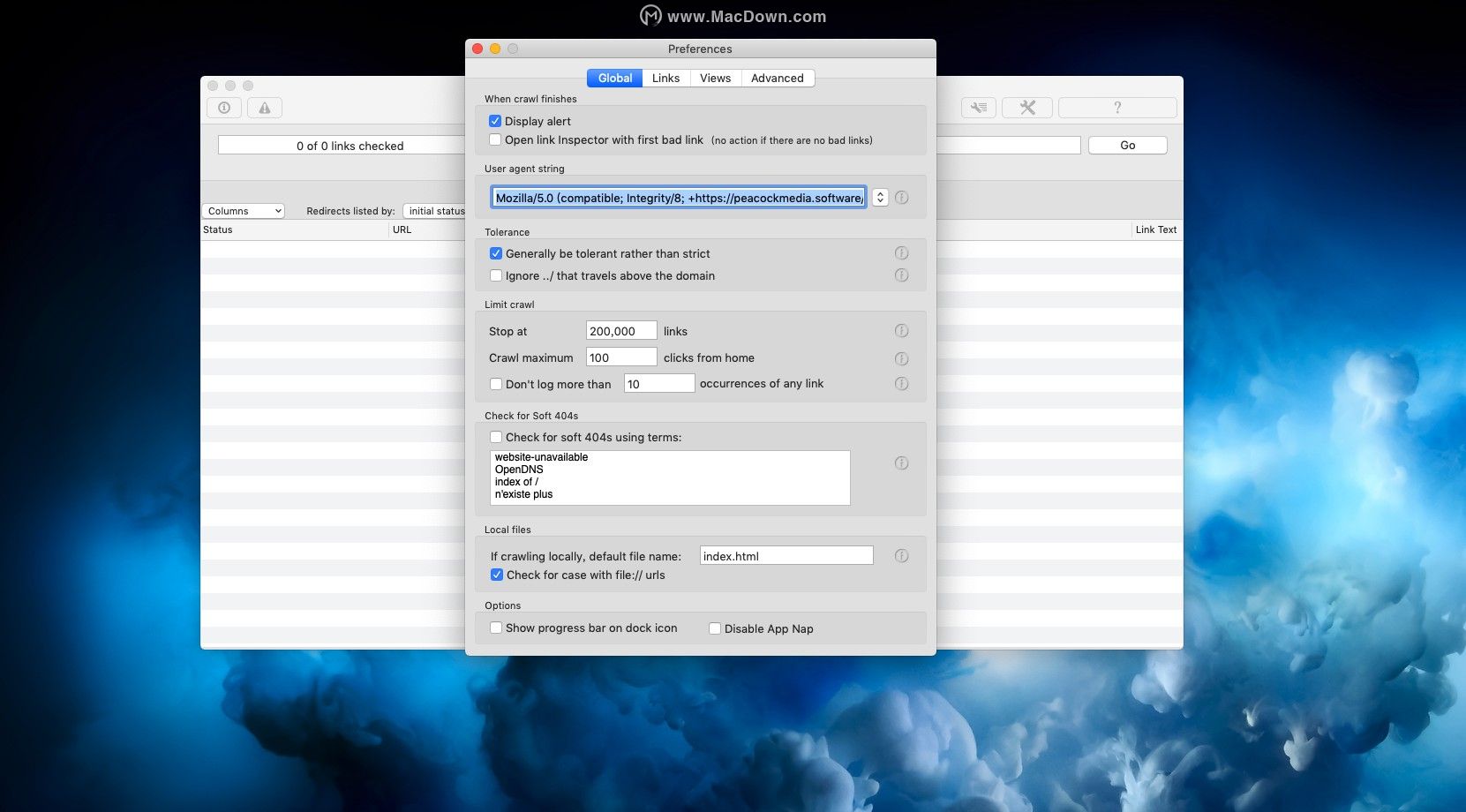Enable the Don't log more than checkbox
The width and height of the screenshot is (1466, 812).
click(x=496, y=384)
